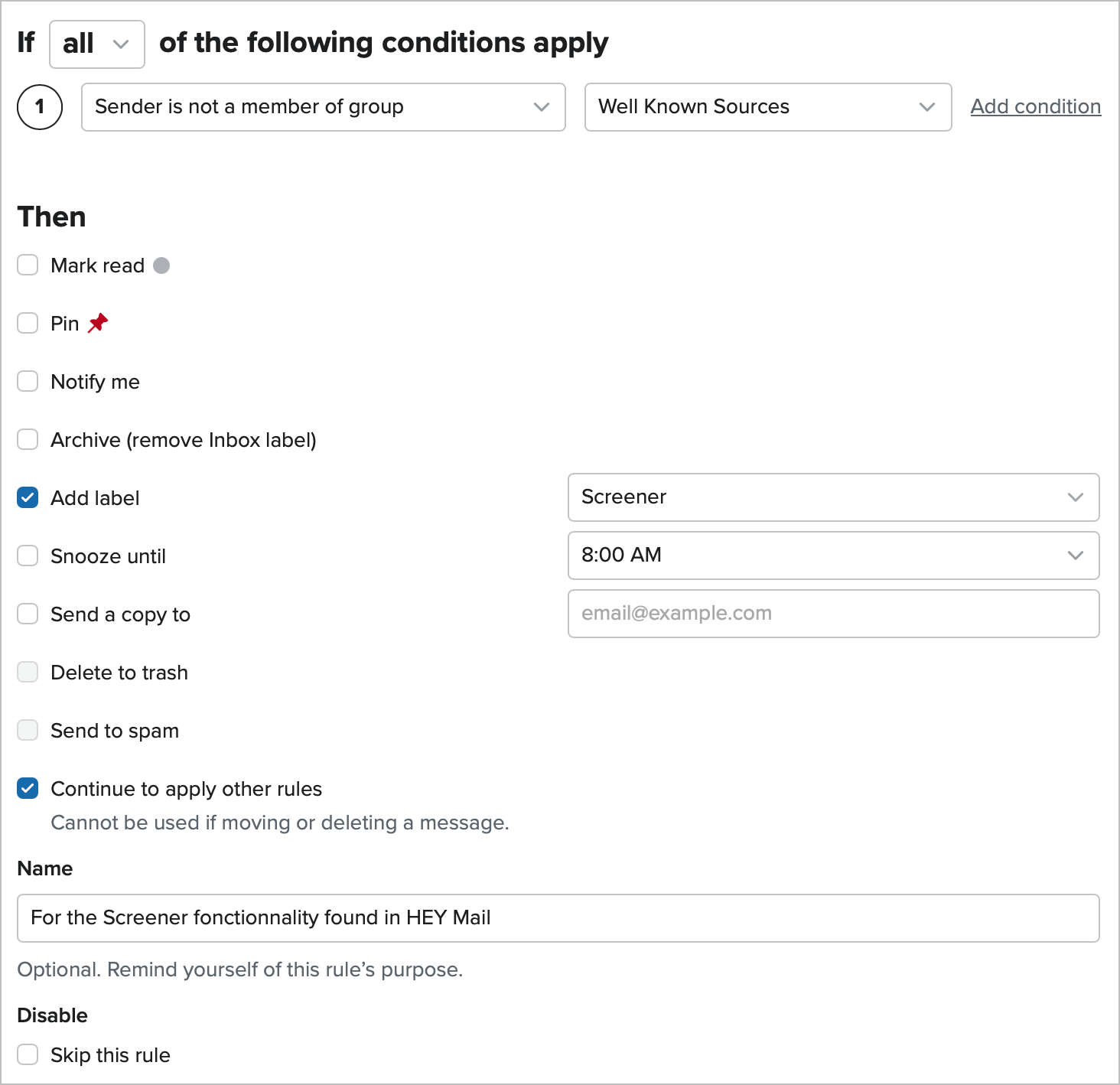Screen dimensions: 1120x1085
Task: Expand the Well Known Sources dropdown
Action: 767,107
